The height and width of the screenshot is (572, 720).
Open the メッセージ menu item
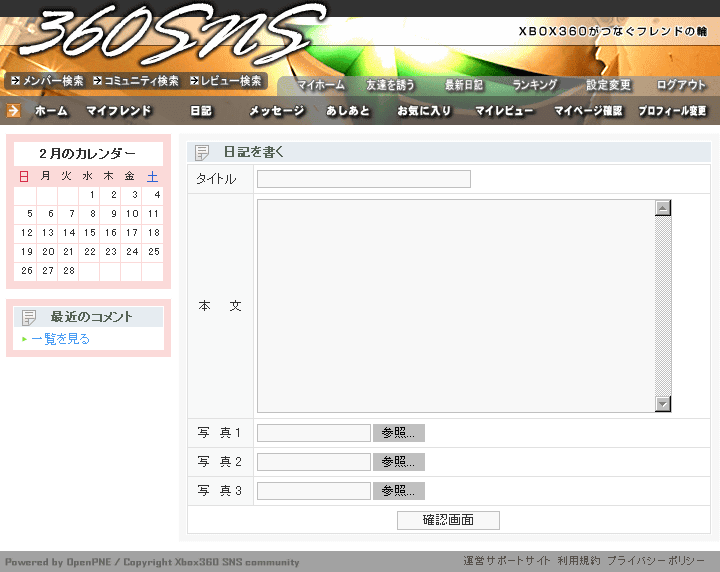click(277, 111)
